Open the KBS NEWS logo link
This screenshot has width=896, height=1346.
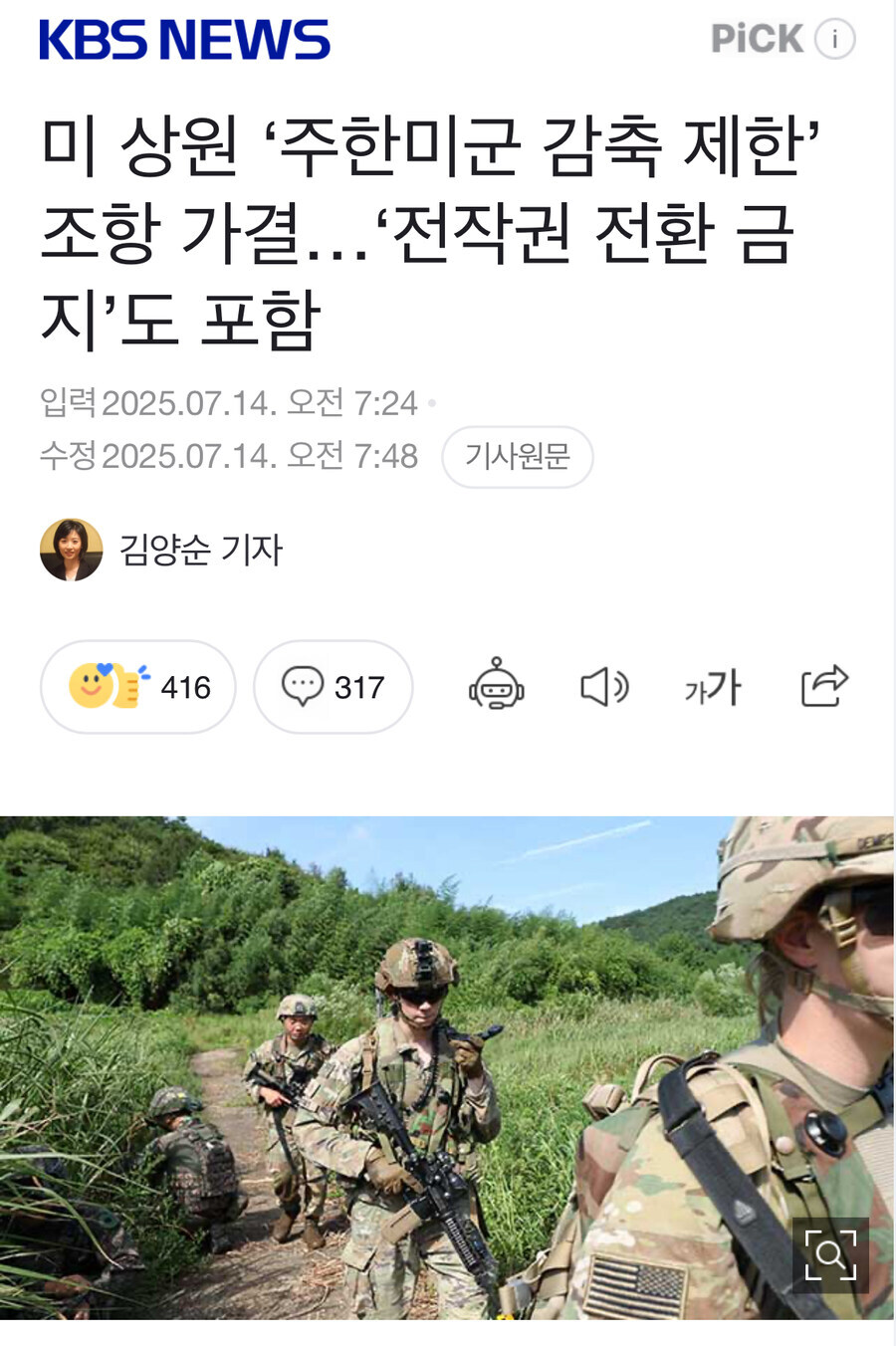pos(184,40)
